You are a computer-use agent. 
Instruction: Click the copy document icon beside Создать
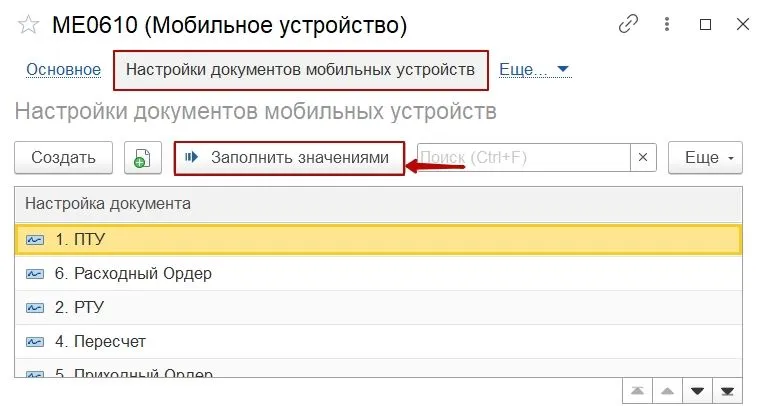pos(143,158)
